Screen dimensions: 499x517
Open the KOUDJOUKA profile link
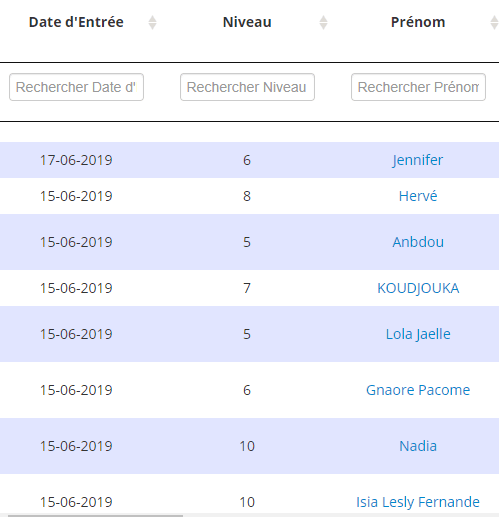(x=418, y=288)
